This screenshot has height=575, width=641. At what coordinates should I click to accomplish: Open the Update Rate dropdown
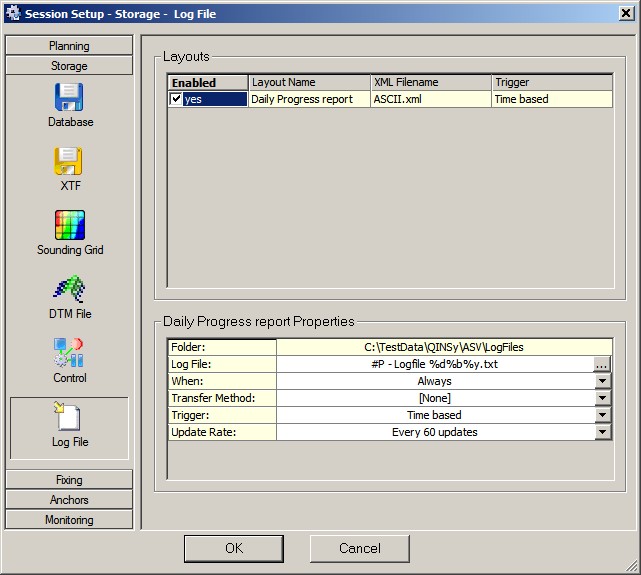tap(602, 432)
